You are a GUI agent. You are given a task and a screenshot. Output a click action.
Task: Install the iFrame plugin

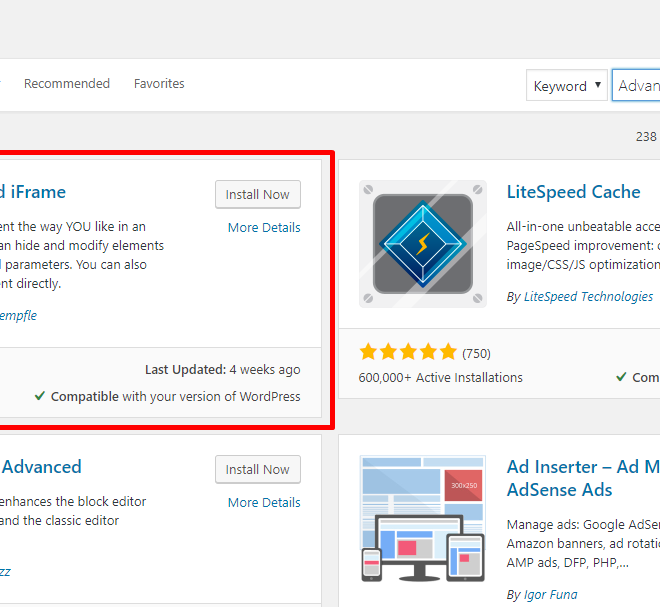point(258,194)
